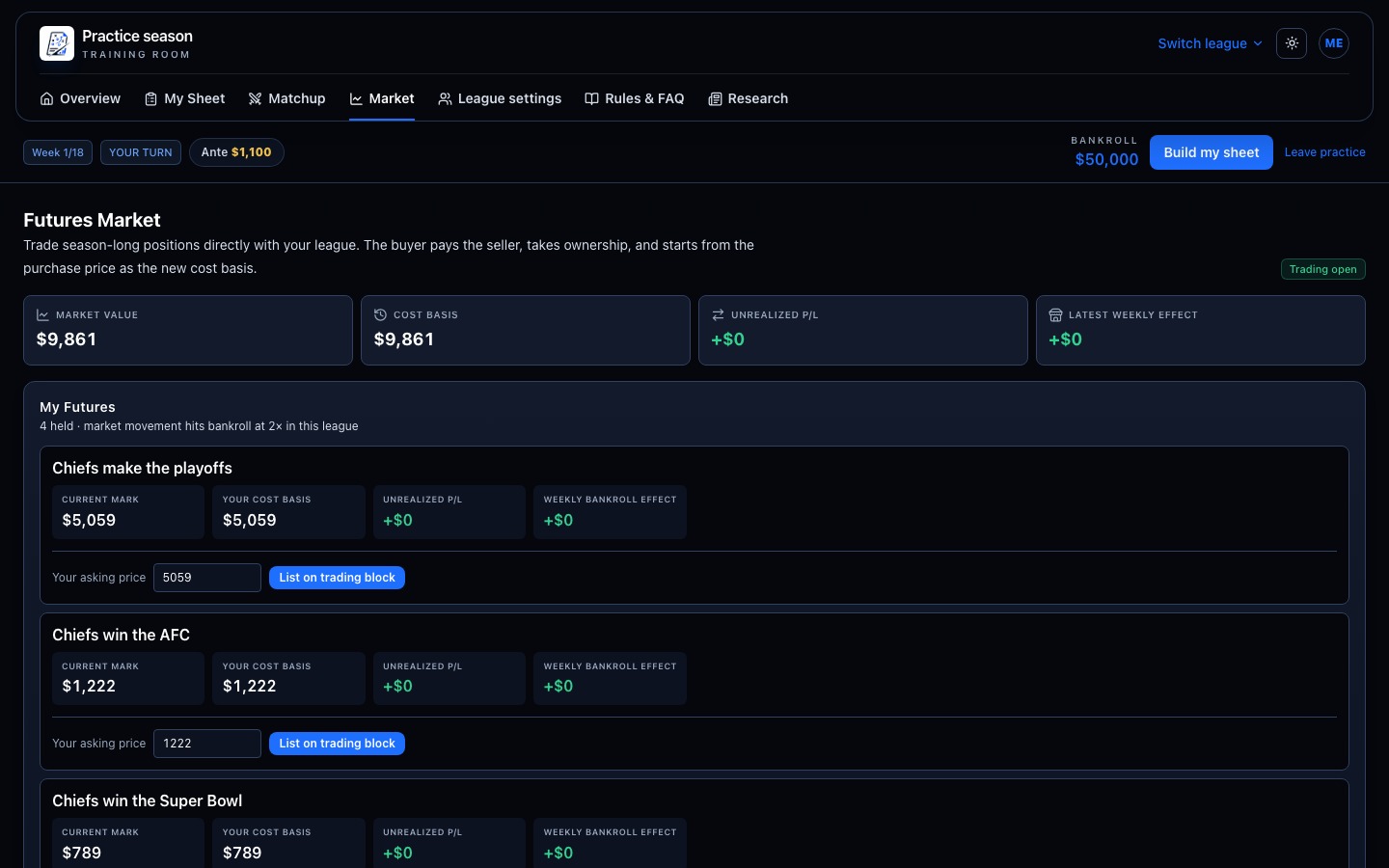Click the $5,059 current mark value

click(x=89, y=520)
